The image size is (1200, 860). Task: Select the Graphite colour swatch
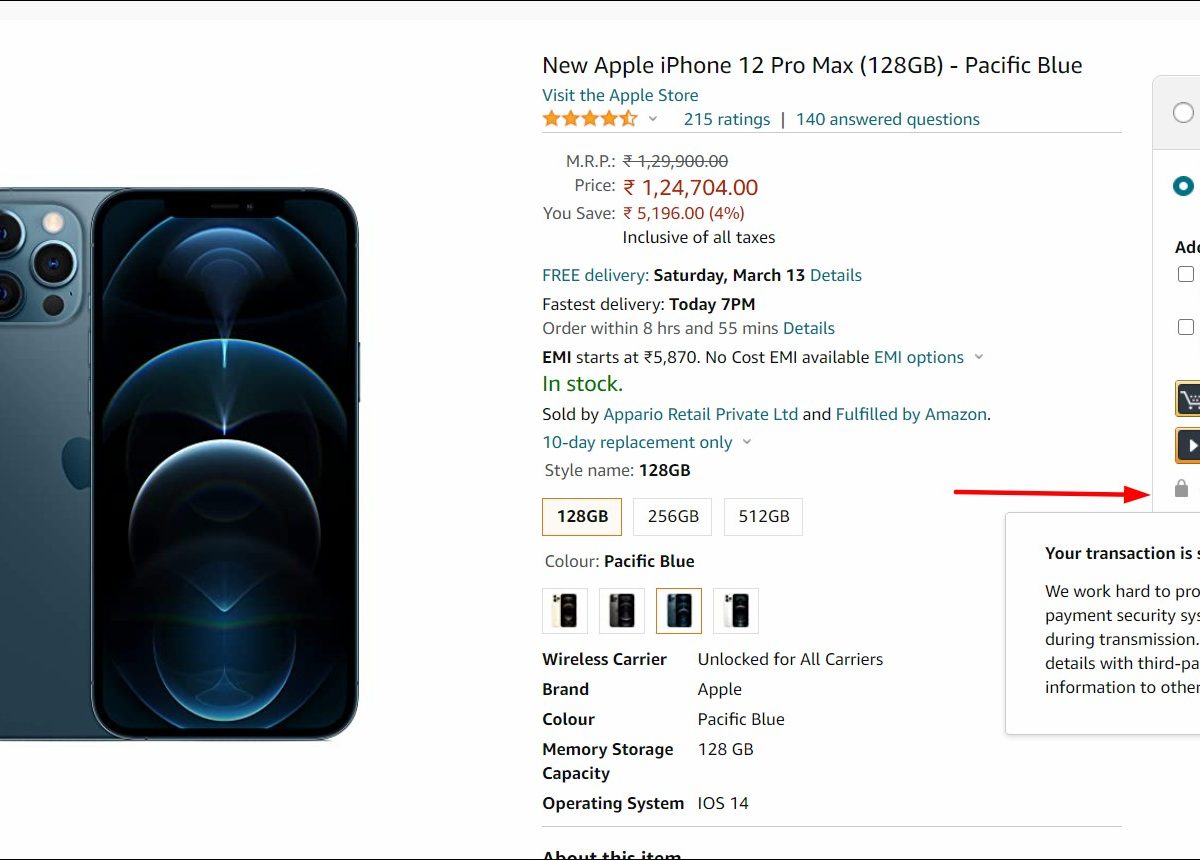tap(622, 611)
